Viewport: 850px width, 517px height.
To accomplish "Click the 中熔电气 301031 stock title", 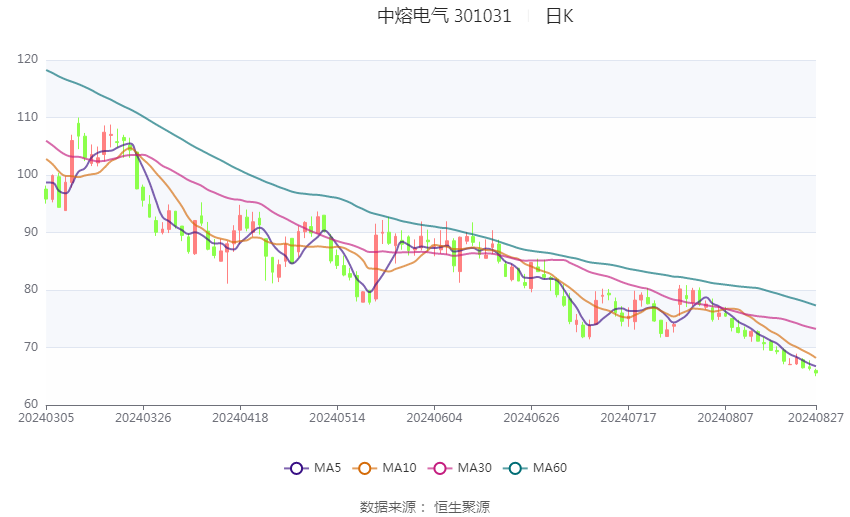I will pyautogui.click(x=444, y=16).
